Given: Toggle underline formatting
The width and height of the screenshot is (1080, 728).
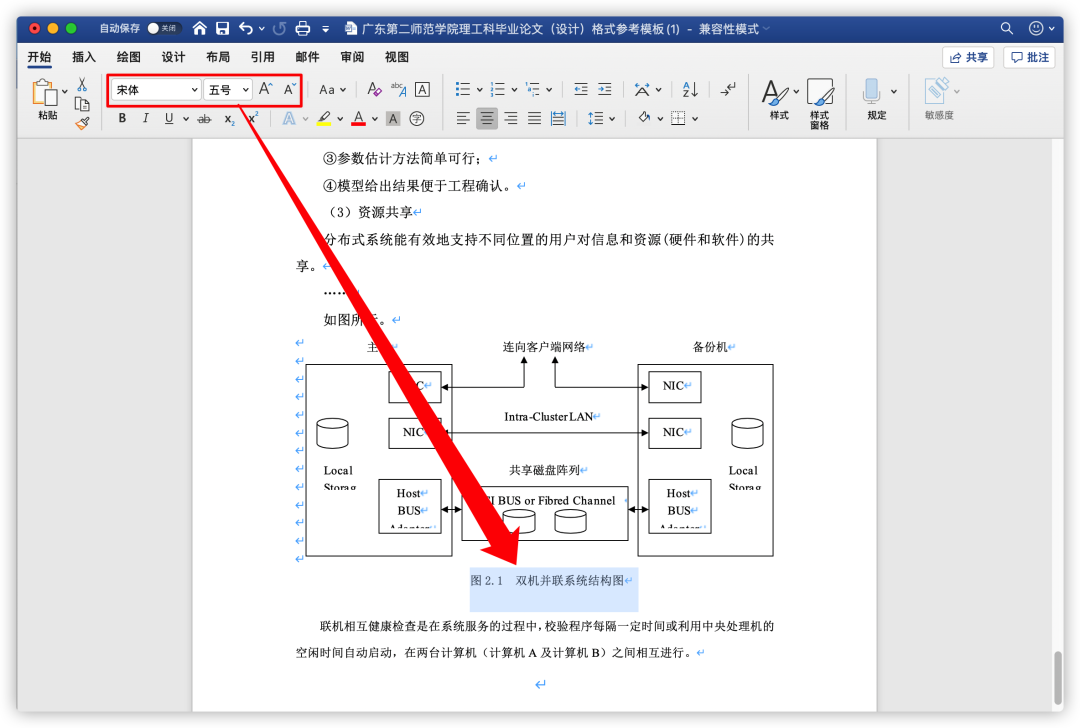Looking at the screenshot, I should point(169,118).
